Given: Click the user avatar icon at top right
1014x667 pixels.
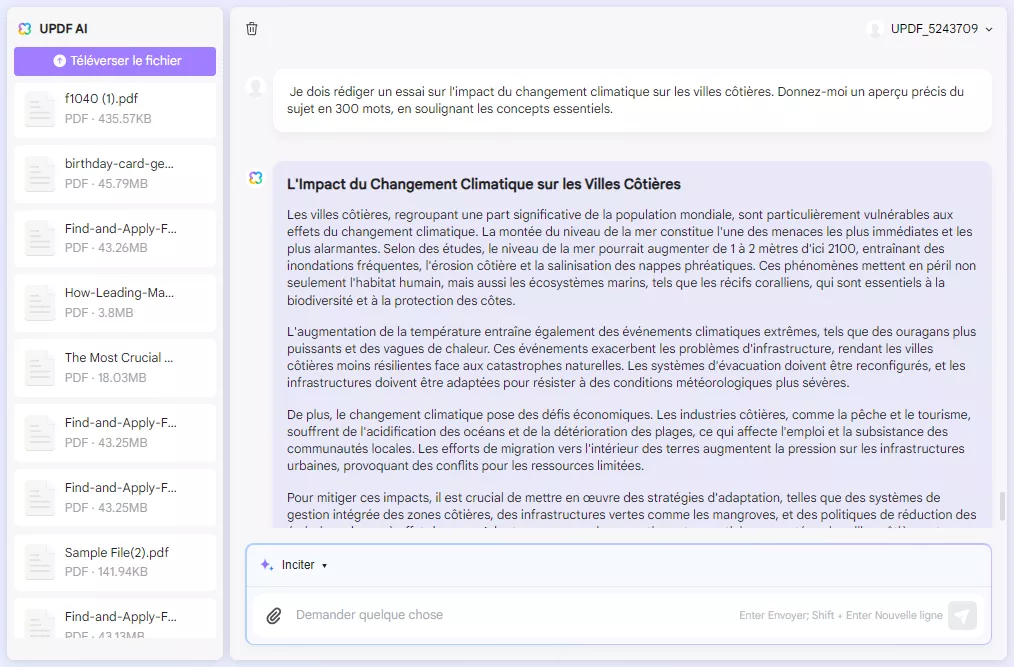Looking at the screenshot, I should coord(875,29).
